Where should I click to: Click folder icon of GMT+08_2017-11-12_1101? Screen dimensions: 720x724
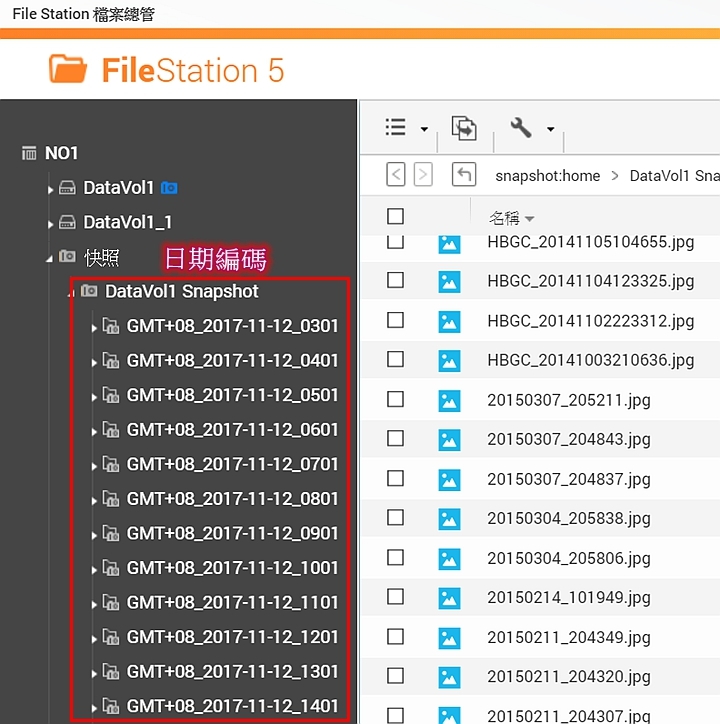(110, 602)
